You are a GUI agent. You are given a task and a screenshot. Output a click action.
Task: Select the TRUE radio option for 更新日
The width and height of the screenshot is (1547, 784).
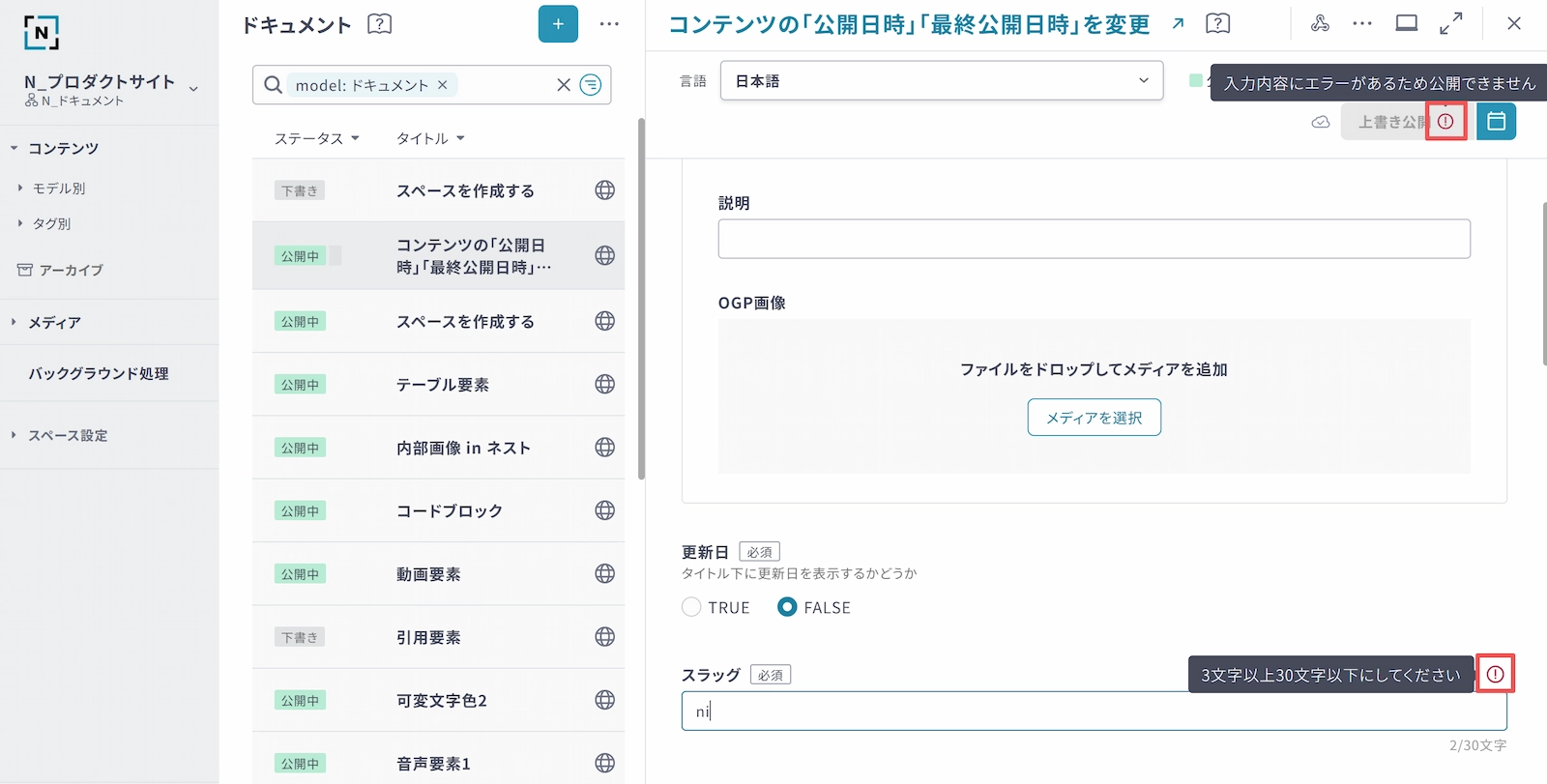click(691, 607)
